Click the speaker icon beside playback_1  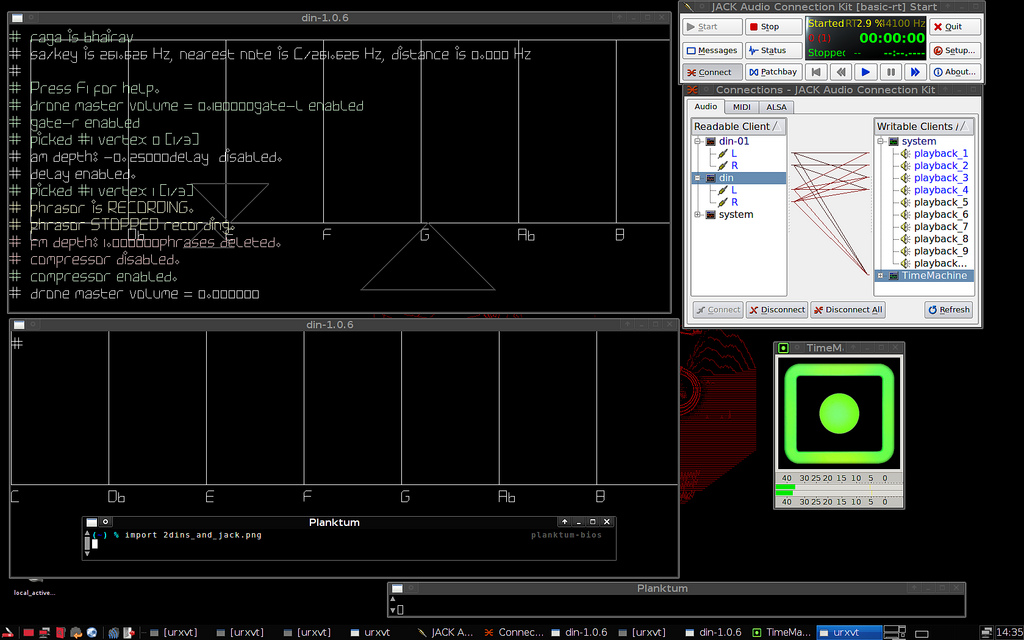click(905, 153)
